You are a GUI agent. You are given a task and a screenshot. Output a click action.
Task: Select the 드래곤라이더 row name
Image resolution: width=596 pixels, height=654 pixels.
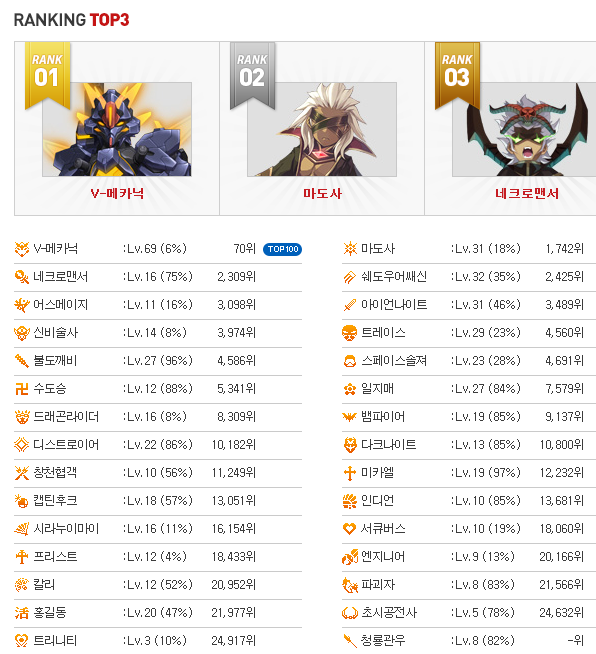click(x=66, y=417)
